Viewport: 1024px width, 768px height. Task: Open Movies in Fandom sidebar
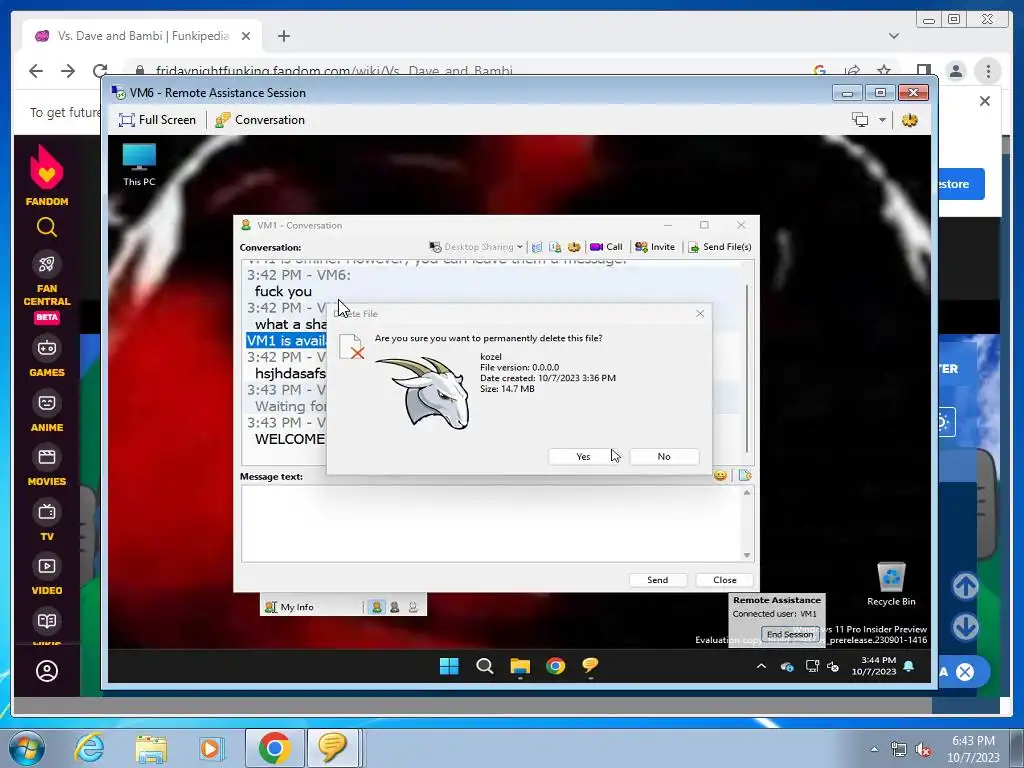pos(46,466)
